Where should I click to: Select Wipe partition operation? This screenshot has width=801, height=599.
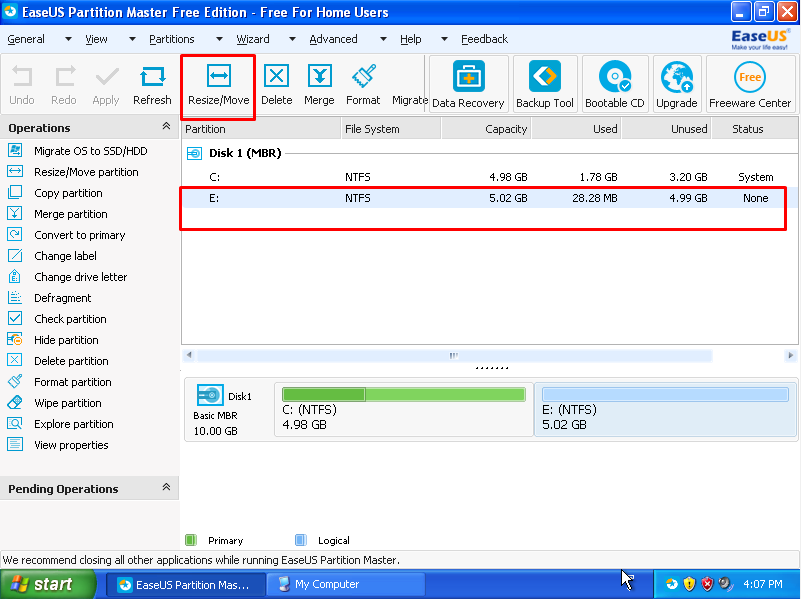click(x=67, y=402)
